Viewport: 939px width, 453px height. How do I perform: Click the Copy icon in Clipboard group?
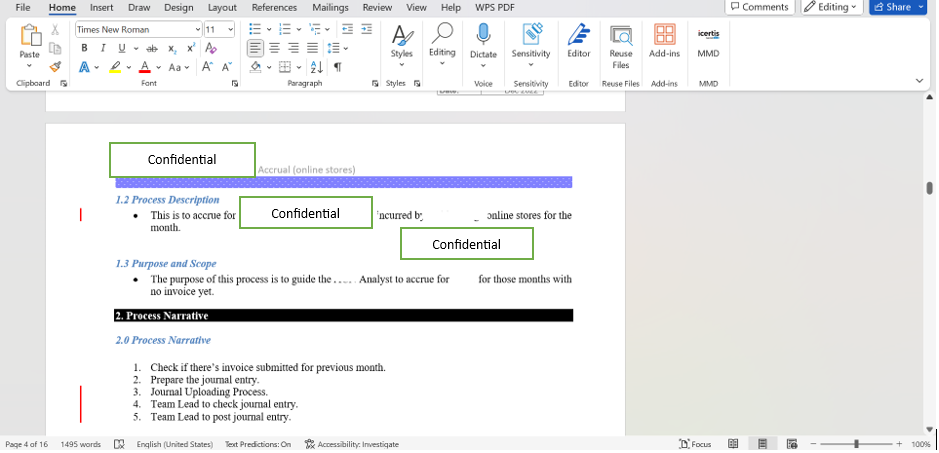click(55, 48)
